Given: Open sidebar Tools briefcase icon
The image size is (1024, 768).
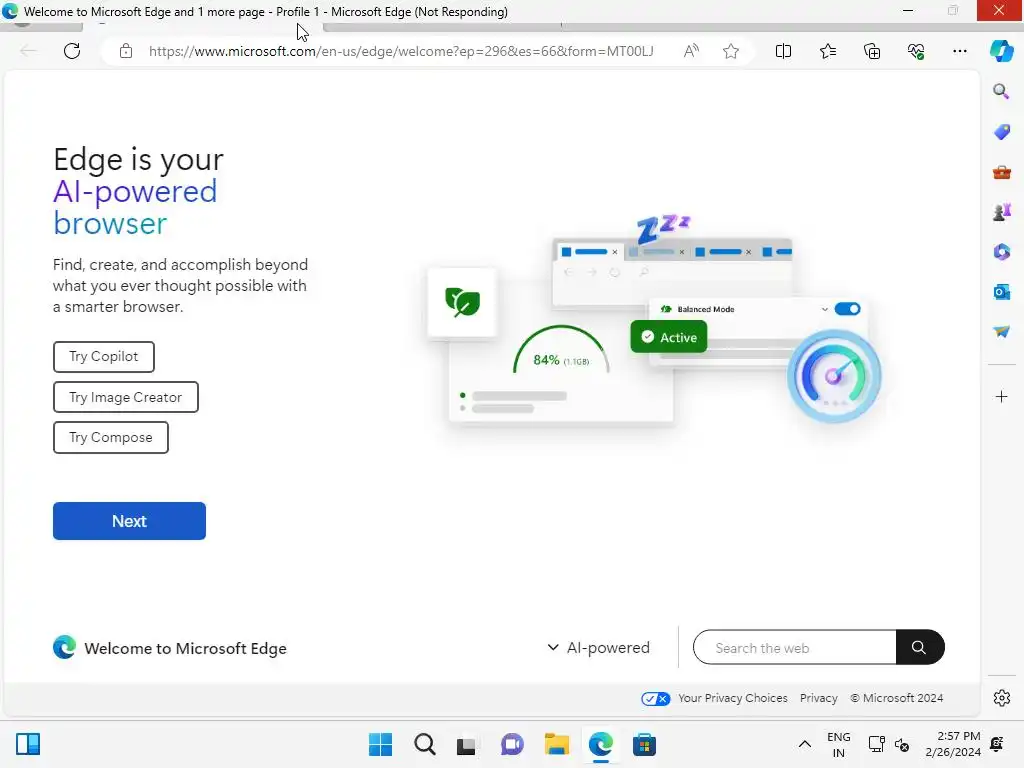Looking at the screenshot, I should point(1001,172).
